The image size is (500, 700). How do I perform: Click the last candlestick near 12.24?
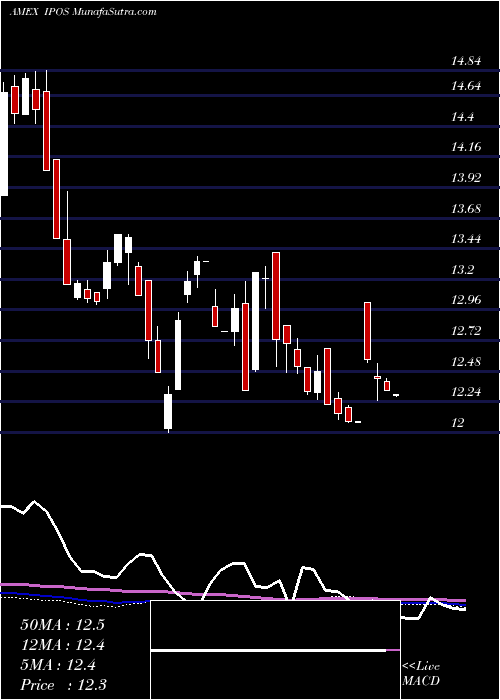tap(396, 395)
